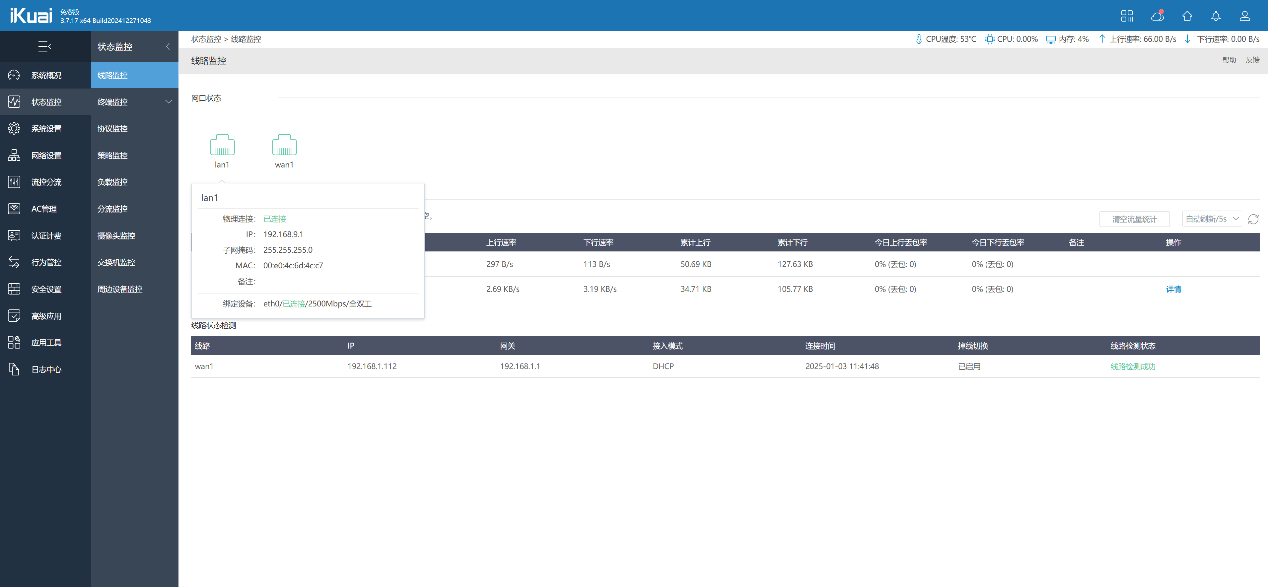
Task: Select 网络设置 in the sidebar
Action: point(45,156)
